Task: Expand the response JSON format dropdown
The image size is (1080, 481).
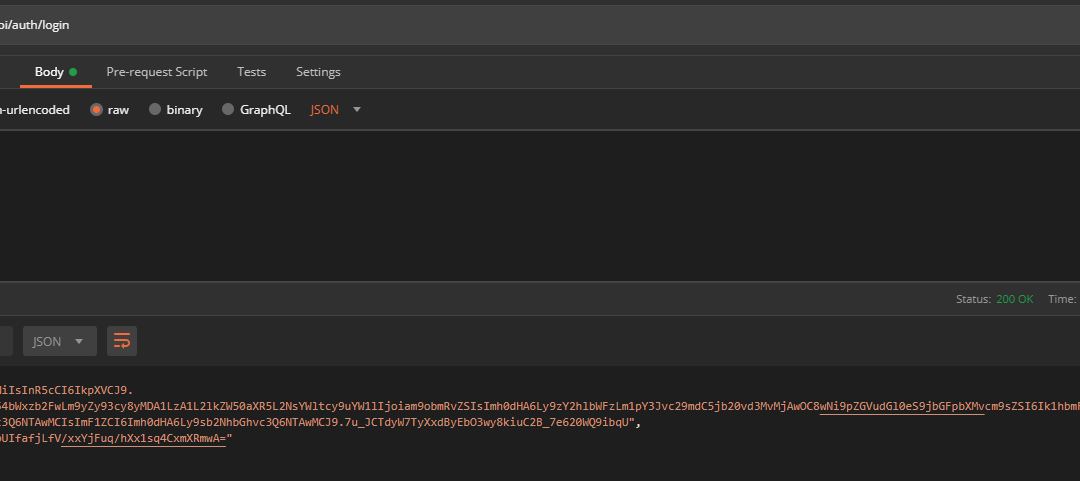Action: [x=59, y=341]
